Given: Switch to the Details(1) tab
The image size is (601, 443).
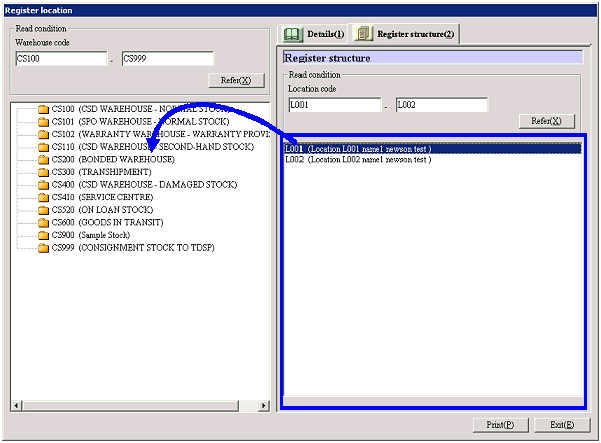Looking at the screenshot, I should pos(313,34).
